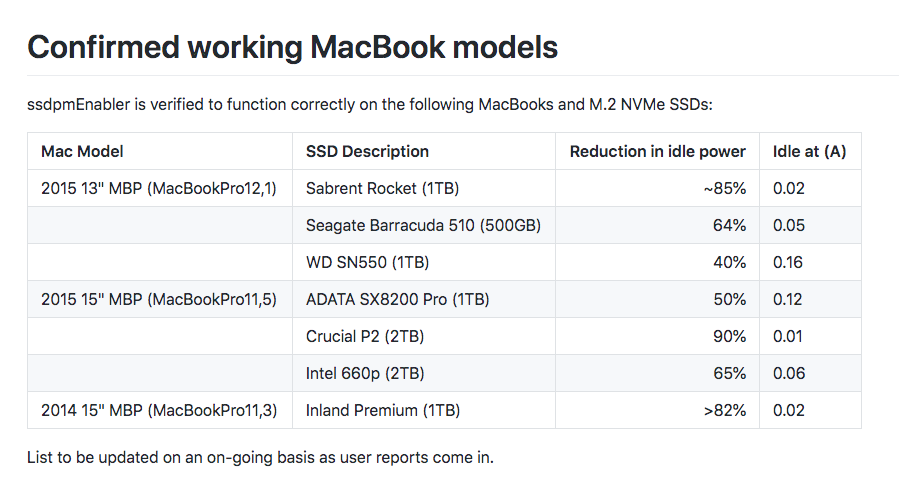The height and width of the screenshot is (500, 899).
Task: Click the "Confirmed working MacBook models" heading
Action: (x=292, y=47)
